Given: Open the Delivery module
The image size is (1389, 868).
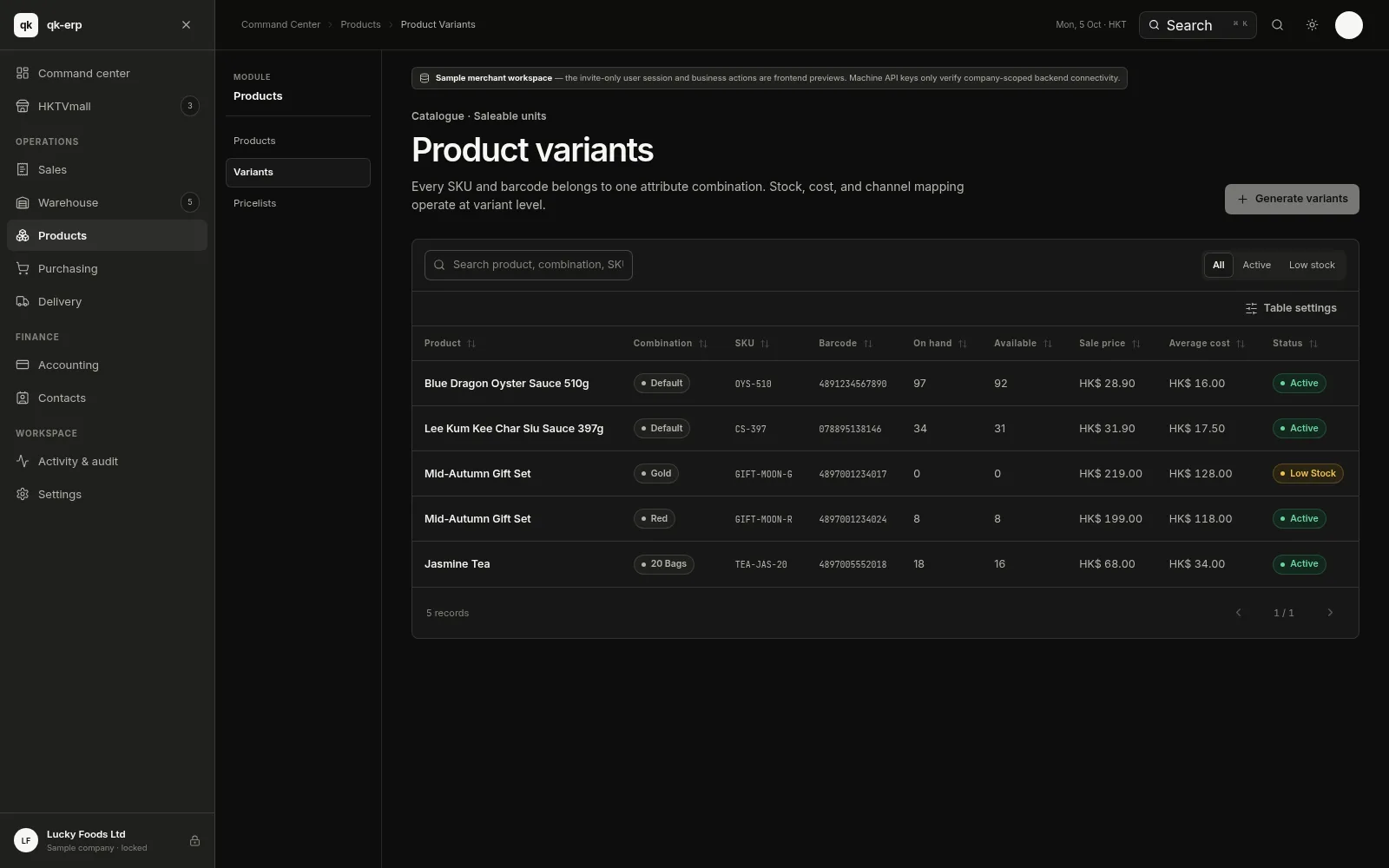Looking at the screenshot, I should (x=107, y=301).
